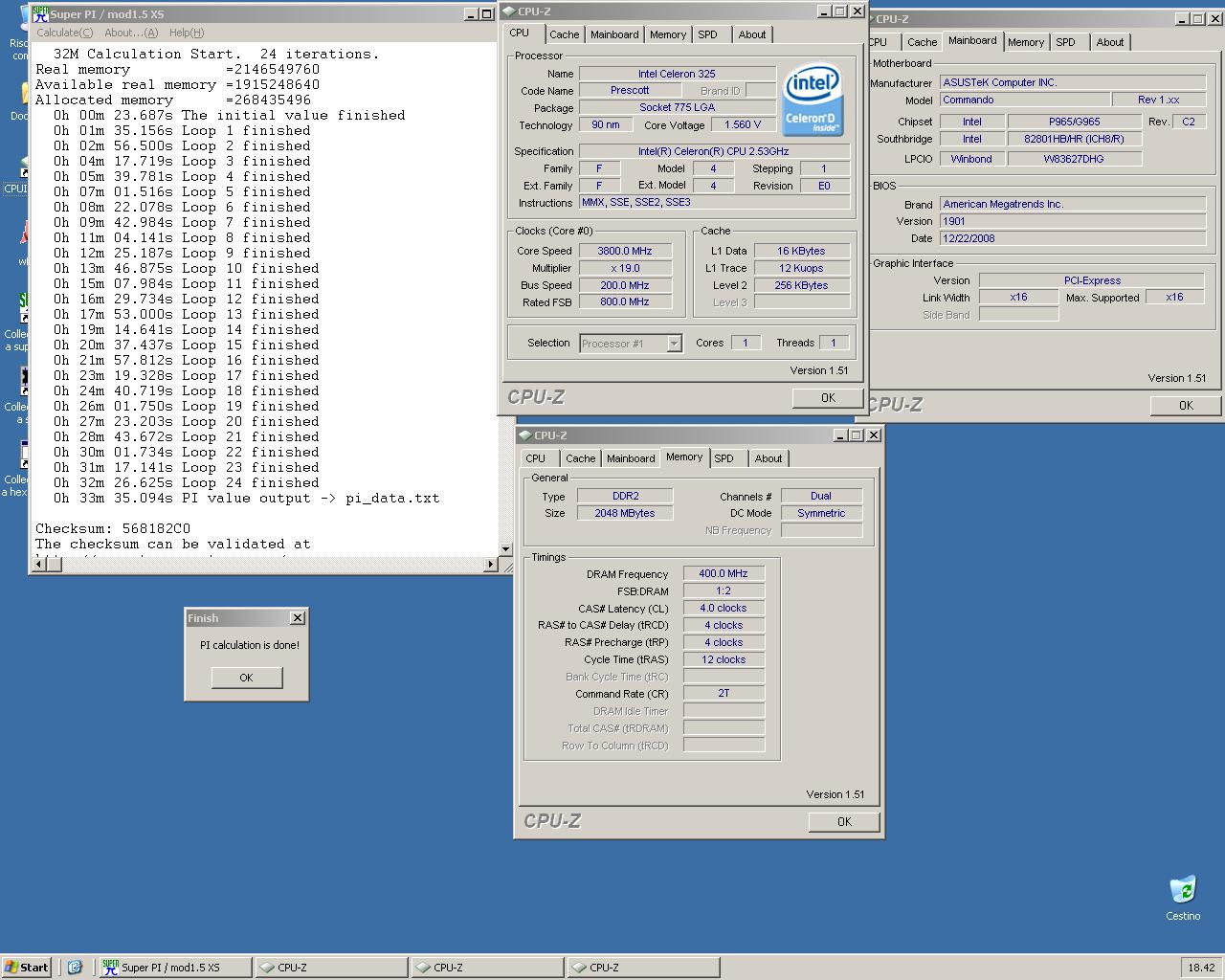Image resolution: width=1225 pixels, height=980 pixels.
Task: Click the CAS# Latency 4.0 clocks field
Action: (724, 608)
